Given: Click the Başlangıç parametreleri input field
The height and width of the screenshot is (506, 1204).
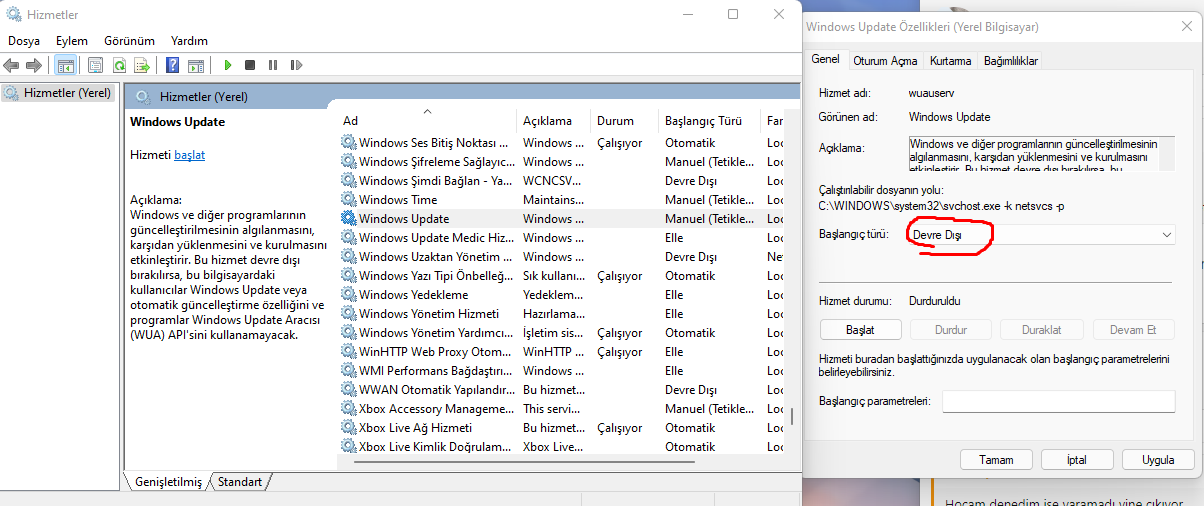Looking at the screenshot, I should pos(1058,401).
